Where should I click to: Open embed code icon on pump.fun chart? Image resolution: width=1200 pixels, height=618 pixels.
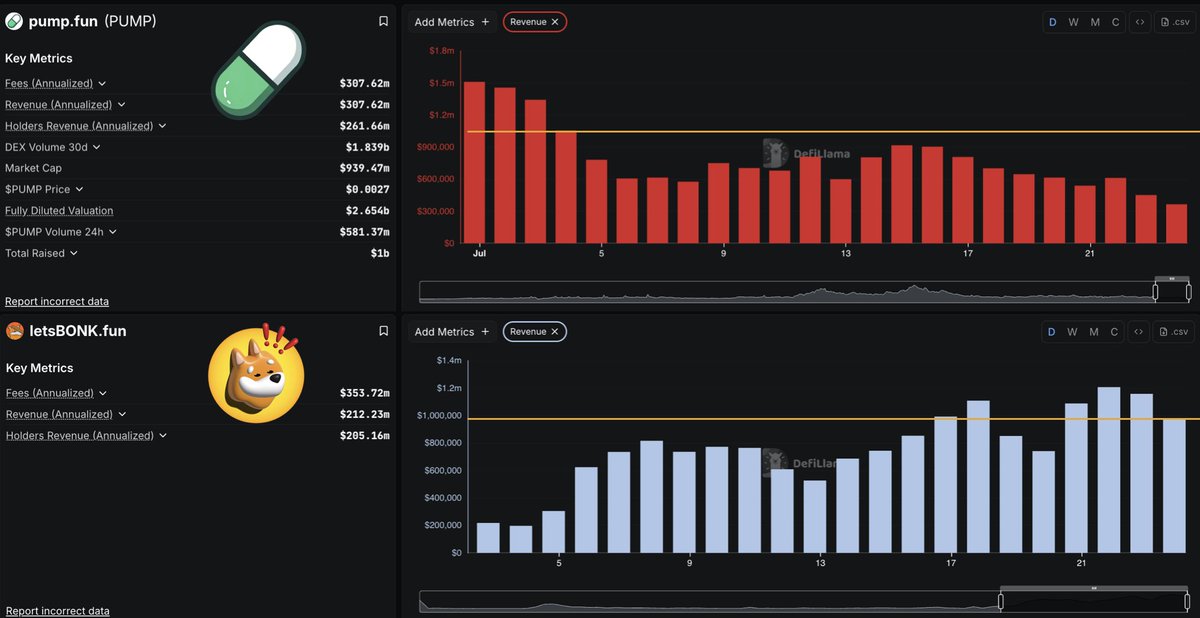1138,22
